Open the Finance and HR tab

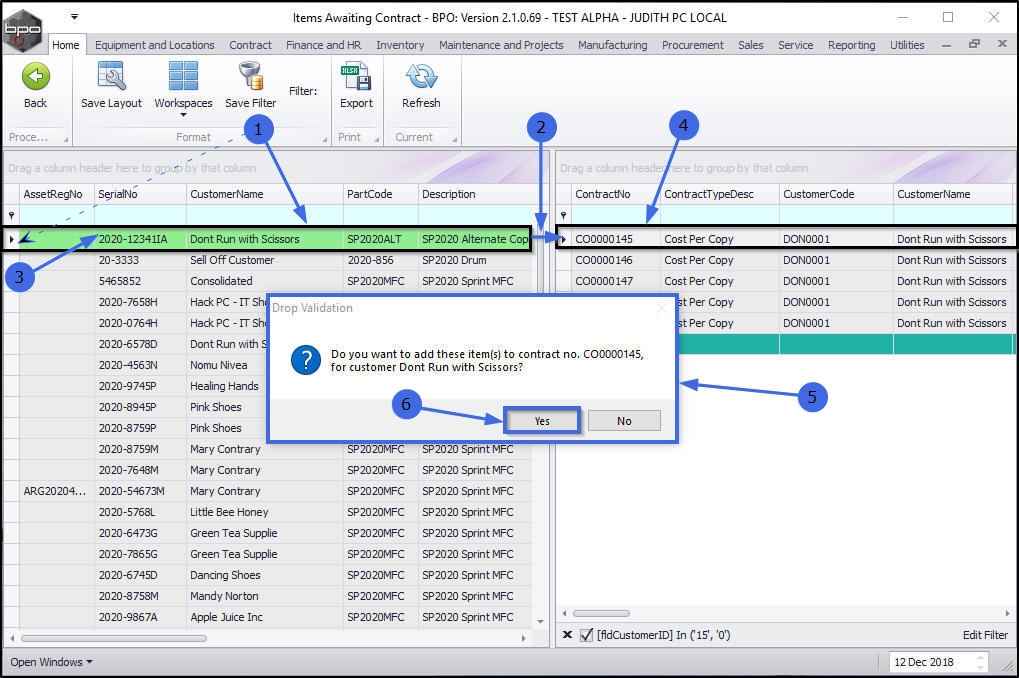[324, 45]
